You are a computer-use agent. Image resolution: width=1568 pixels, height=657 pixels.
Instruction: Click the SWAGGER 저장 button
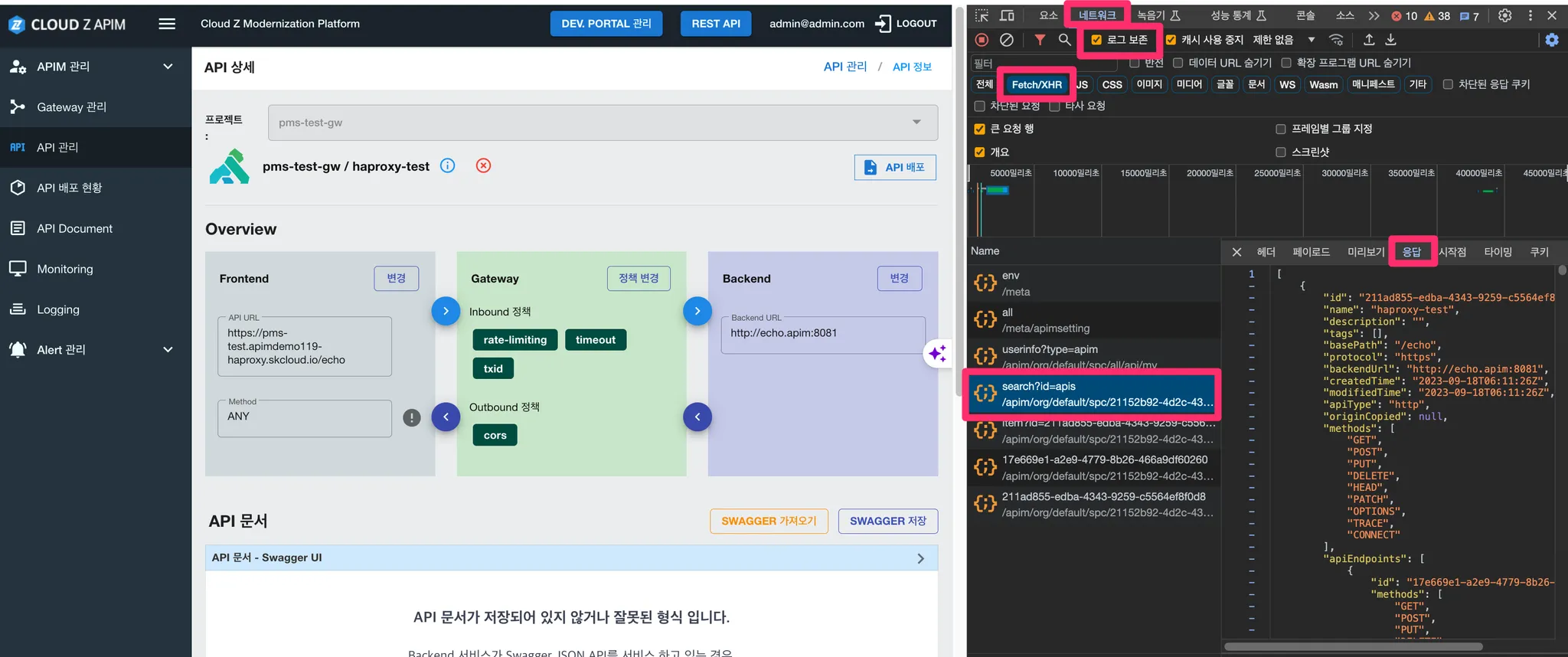(x=888, y=521)
